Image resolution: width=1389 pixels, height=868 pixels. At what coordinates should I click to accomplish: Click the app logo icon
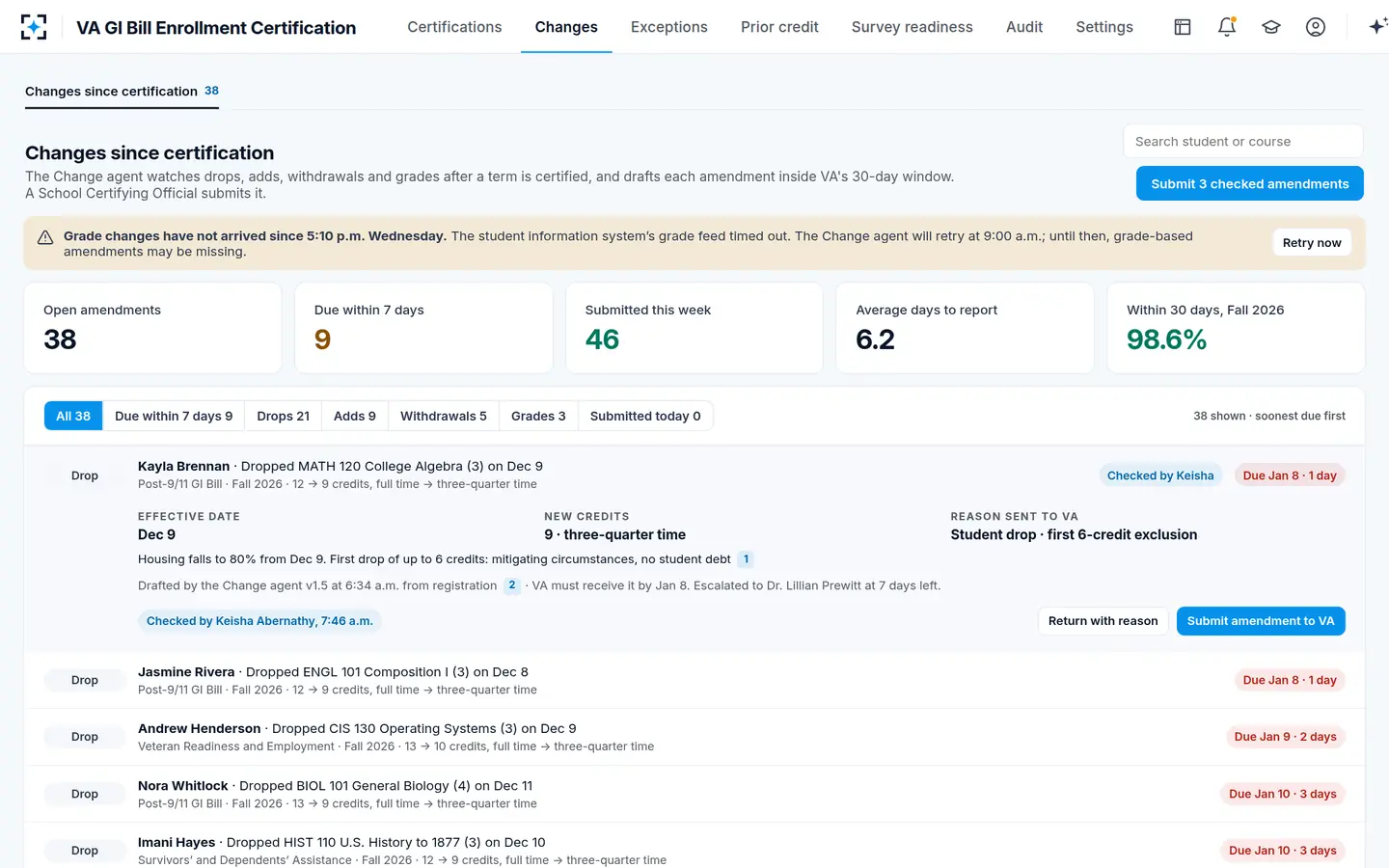tap(34, 27)
